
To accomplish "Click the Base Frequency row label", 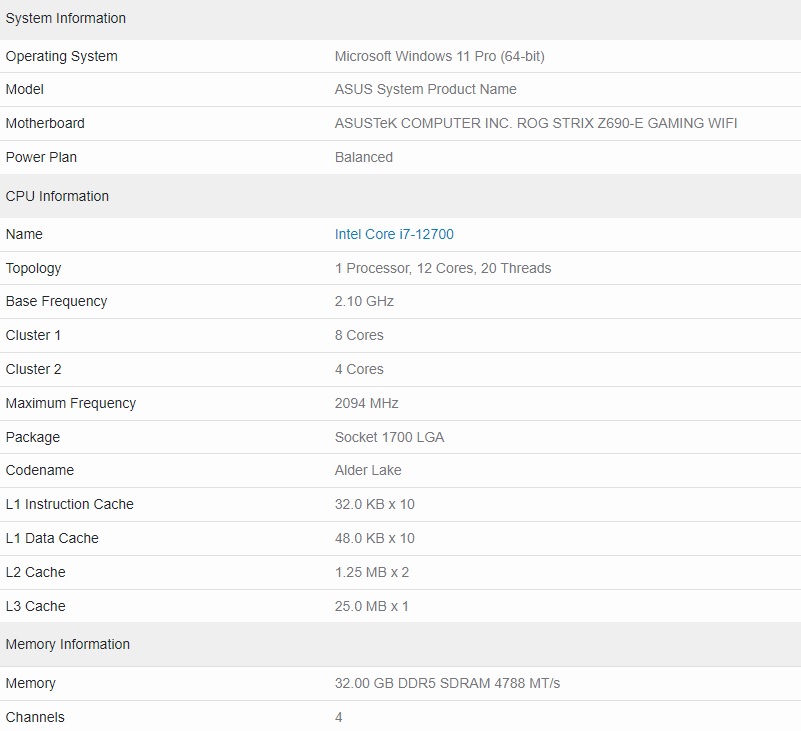I will 56,301.
